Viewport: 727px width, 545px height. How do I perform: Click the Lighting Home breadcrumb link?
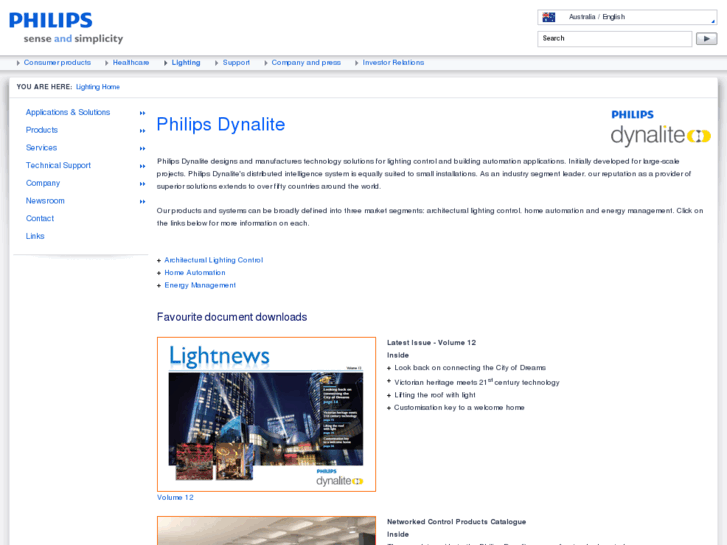(98, 87)
